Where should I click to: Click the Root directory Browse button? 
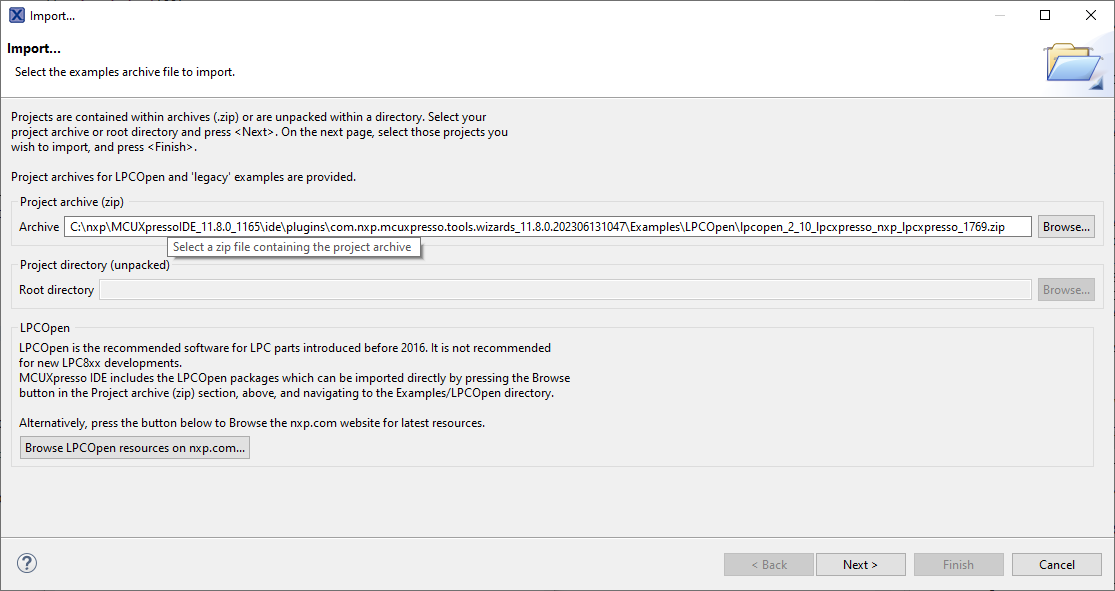pos(1065,289)
